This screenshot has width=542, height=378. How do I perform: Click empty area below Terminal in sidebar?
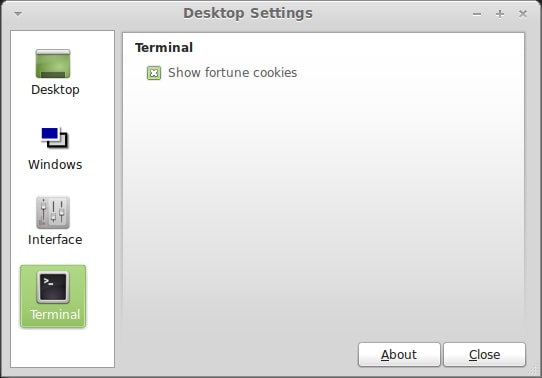[62, 347]
